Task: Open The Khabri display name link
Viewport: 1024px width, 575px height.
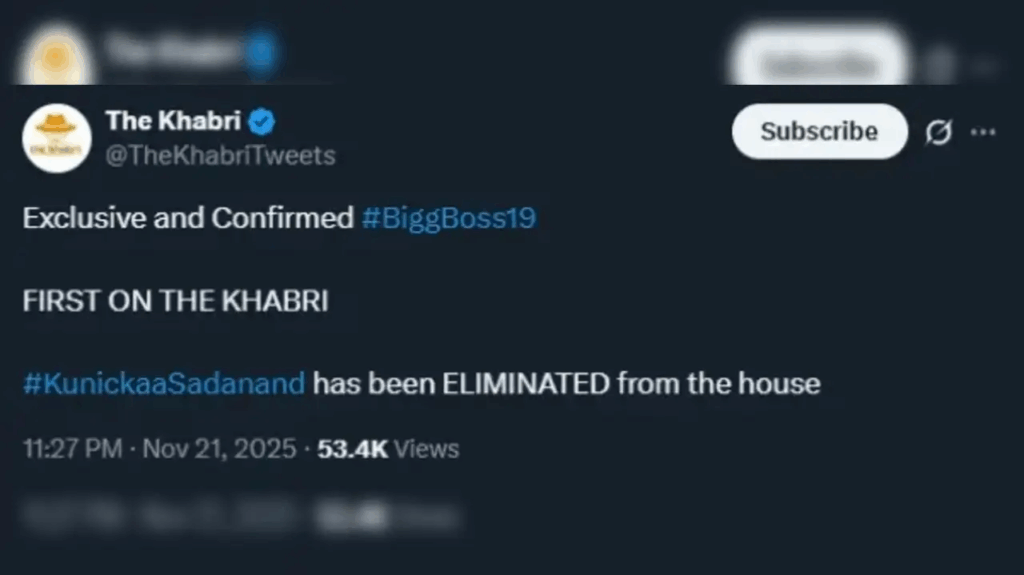Action: click(x=173, y=122)
